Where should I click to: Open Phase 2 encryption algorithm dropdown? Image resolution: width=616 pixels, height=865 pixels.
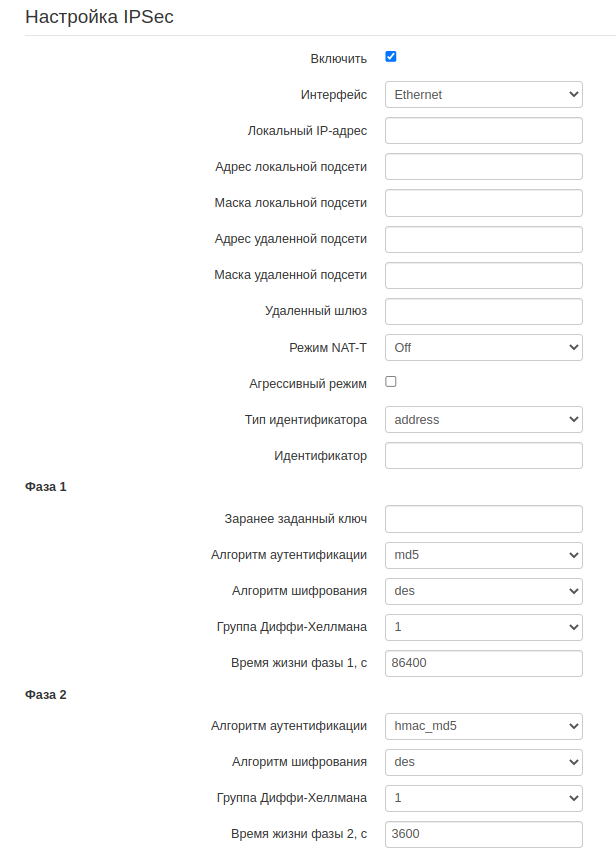point(483,762)
